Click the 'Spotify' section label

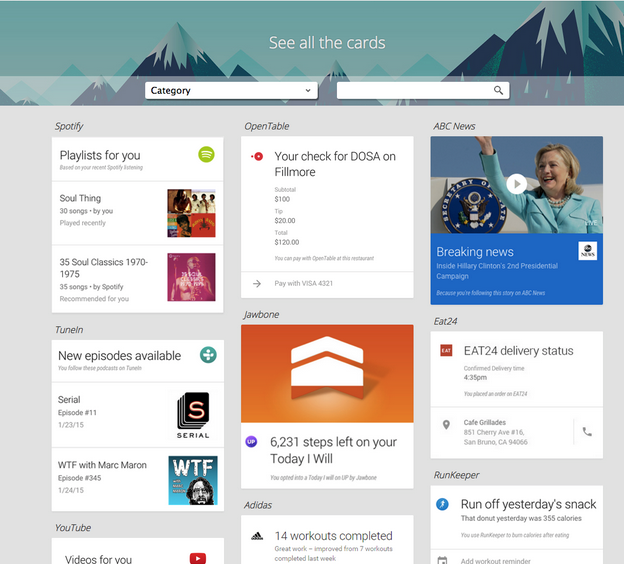point(69,126)
